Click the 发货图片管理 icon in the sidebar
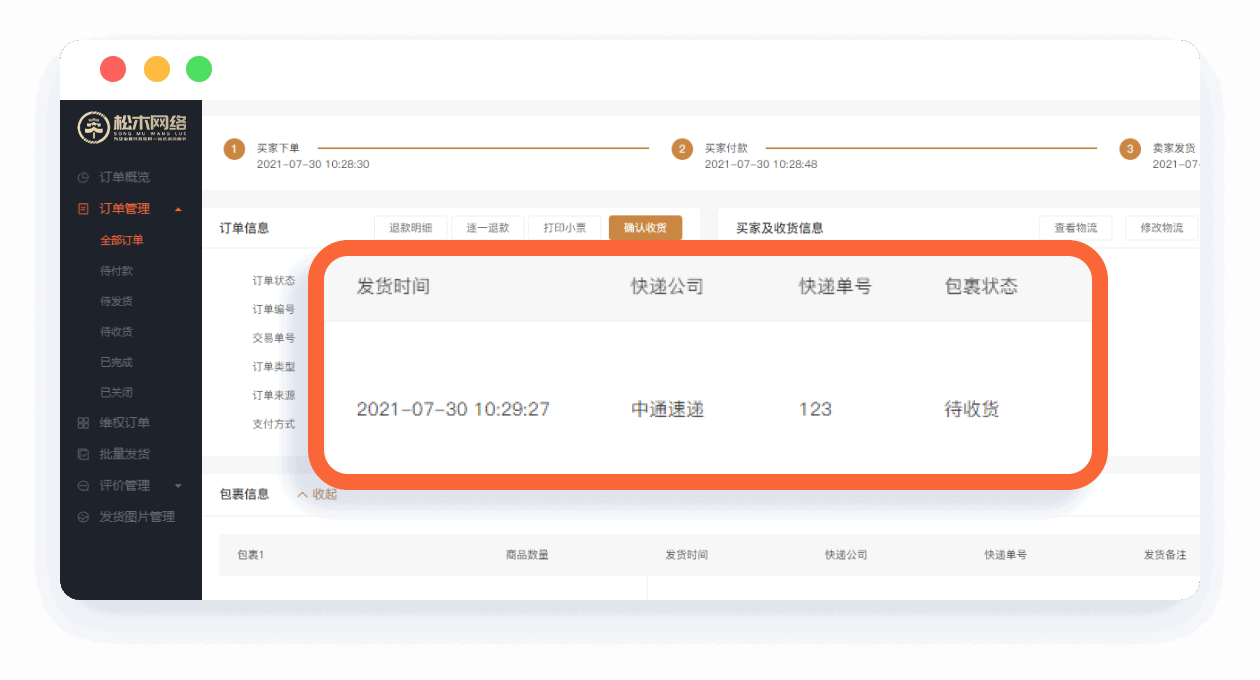This screenshot has width=1260, height=680. tap(83, 517)
